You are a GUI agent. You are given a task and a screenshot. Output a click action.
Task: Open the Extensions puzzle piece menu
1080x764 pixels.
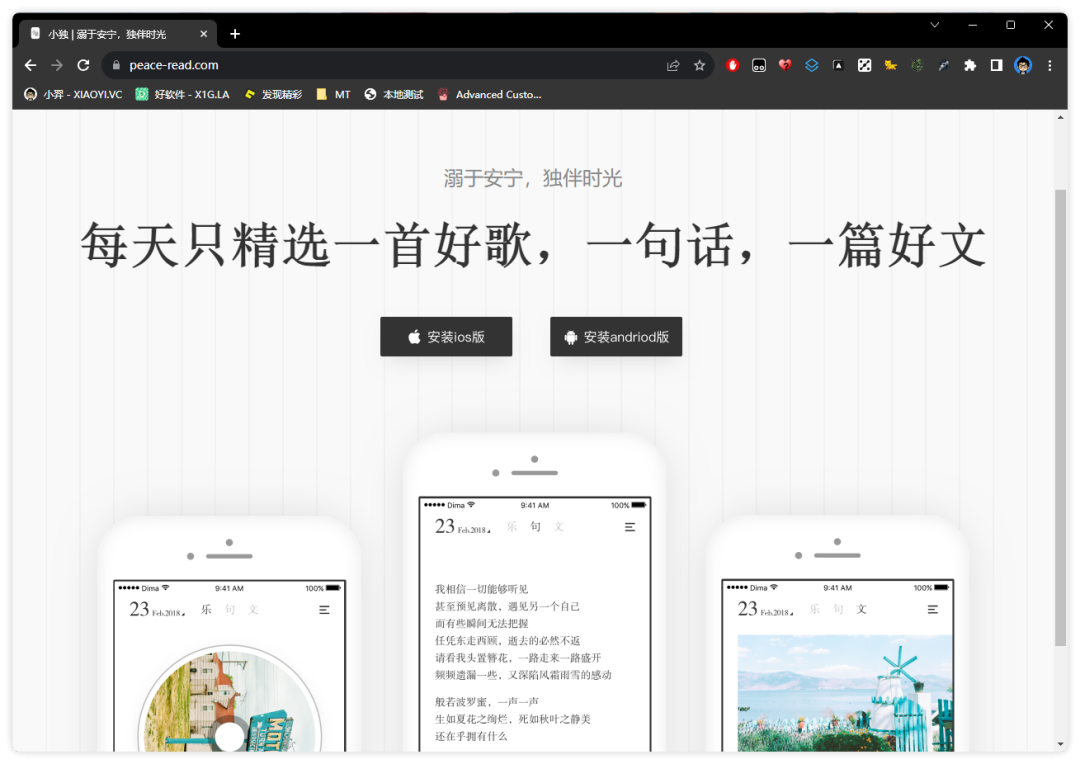coord(970,65)
